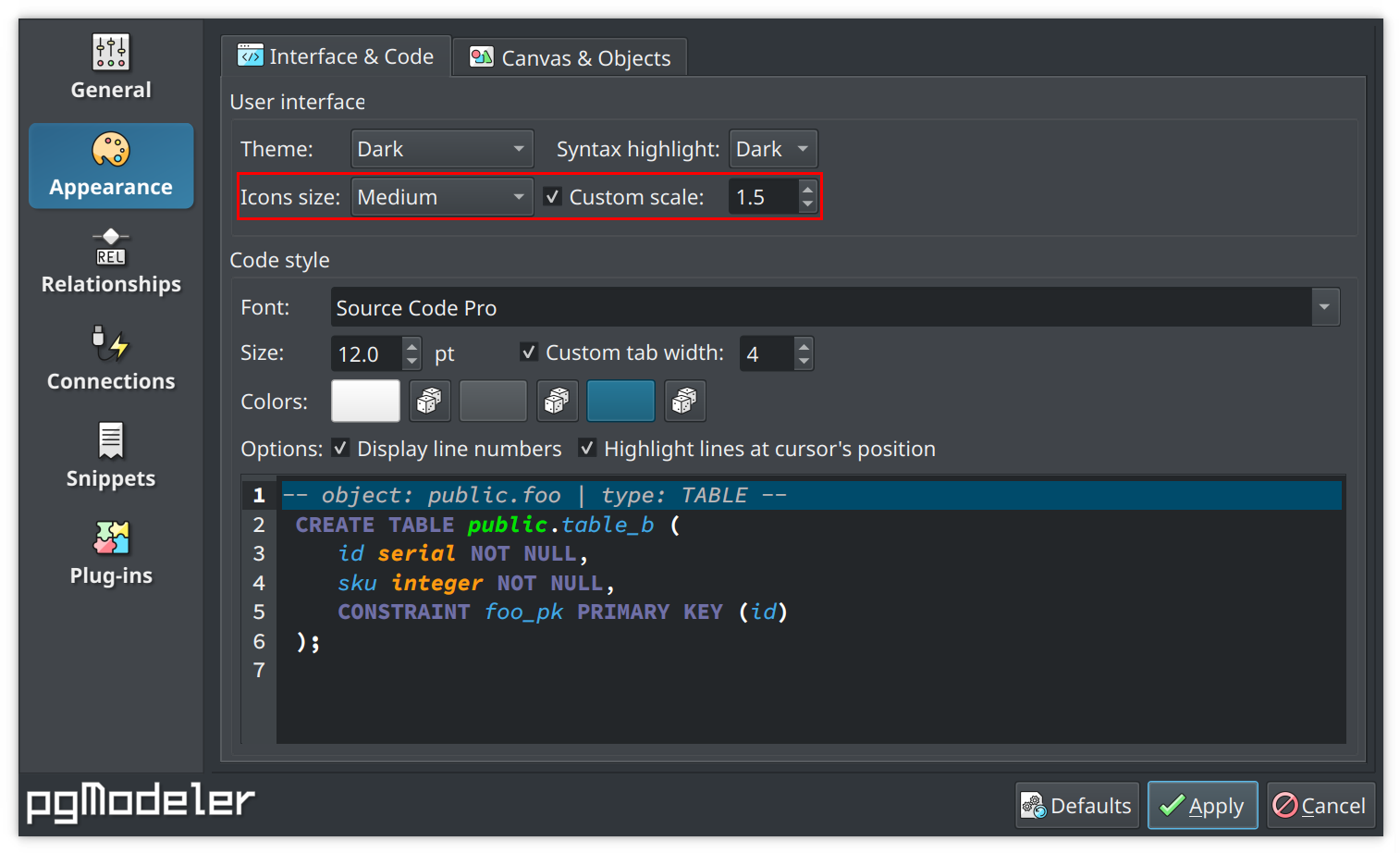The height and width of the screenshot is (853, 1400).
Task: Open the Icons size dropdown
Action: 442,197
